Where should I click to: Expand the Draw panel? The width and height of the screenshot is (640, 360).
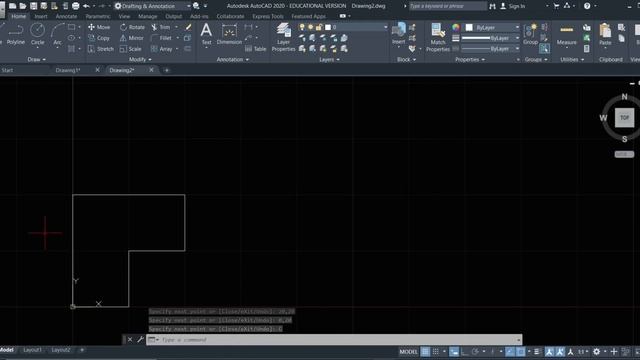click(36, 60)
